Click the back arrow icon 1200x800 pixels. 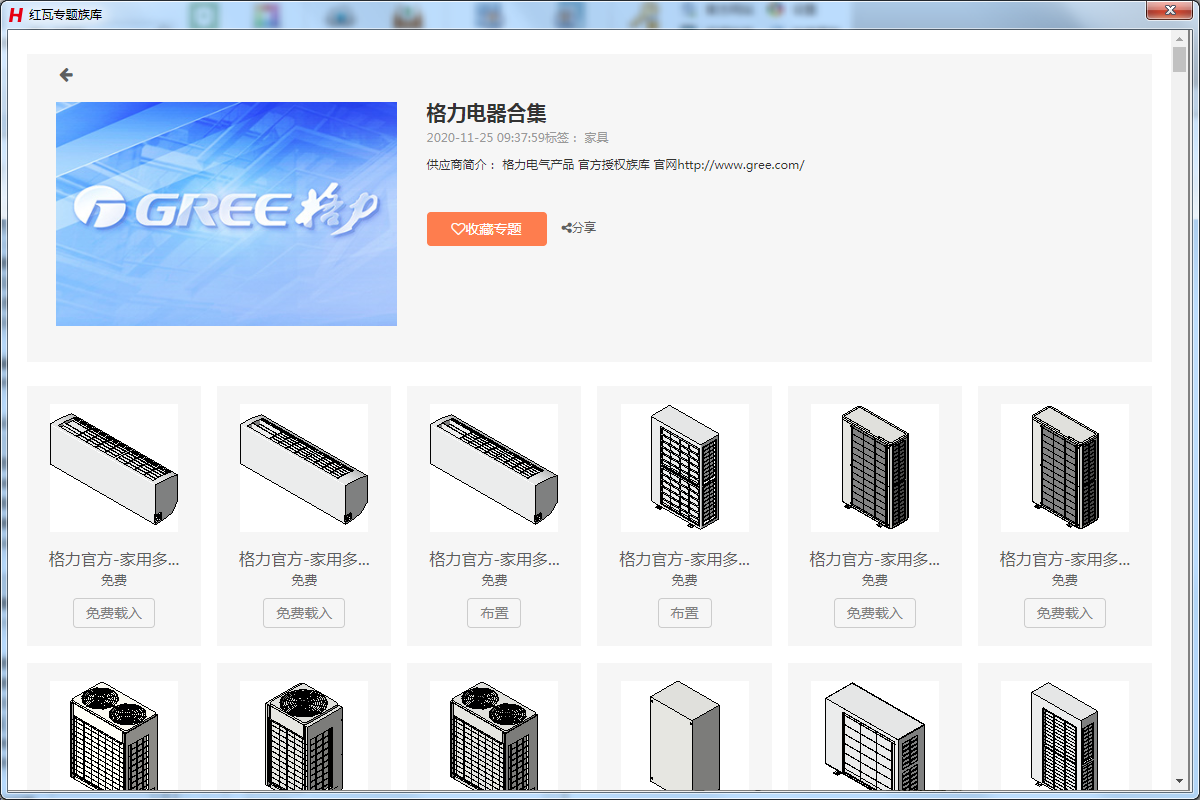66,75
